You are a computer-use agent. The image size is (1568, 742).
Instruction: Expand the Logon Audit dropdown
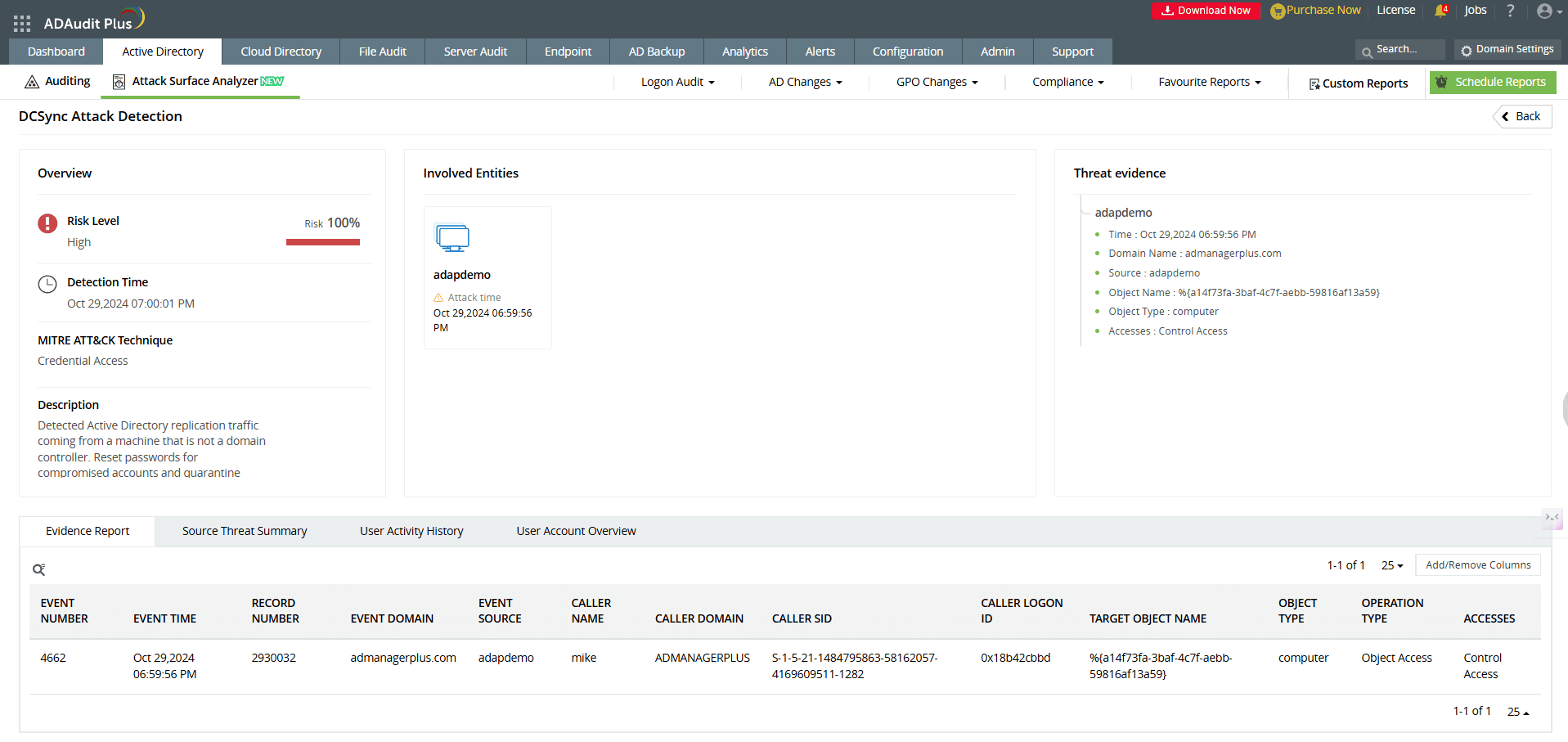tap(677, 82)
